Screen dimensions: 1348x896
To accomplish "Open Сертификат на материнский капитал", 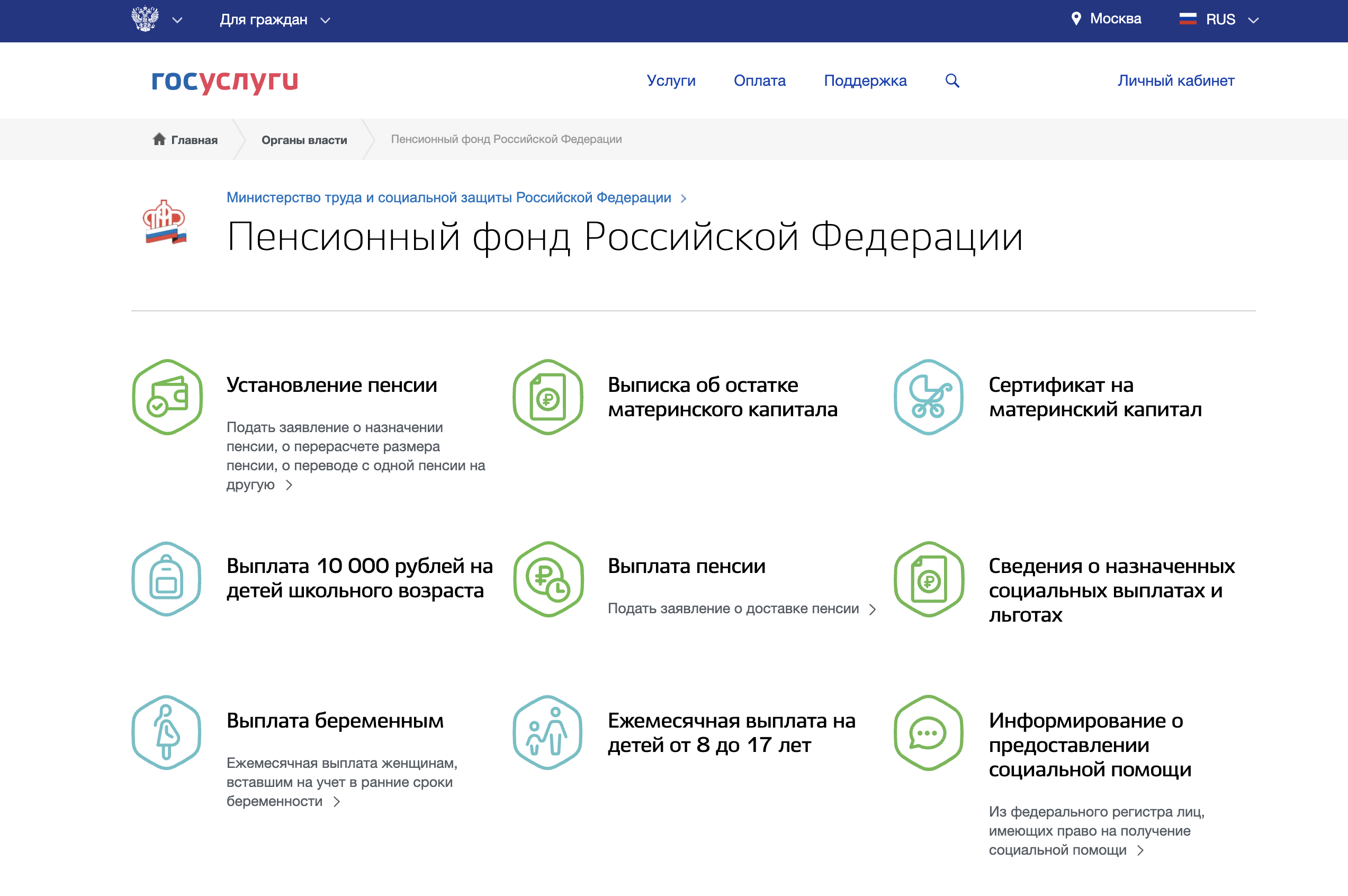I will [1095, 397].
